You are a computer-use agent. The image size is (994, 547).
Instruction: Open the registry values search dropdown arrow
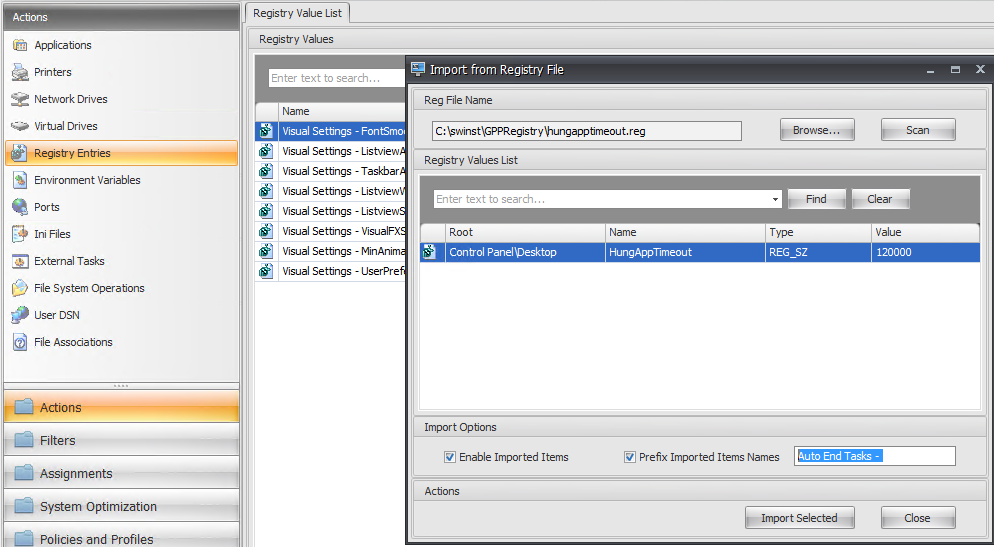coord(776,199)
